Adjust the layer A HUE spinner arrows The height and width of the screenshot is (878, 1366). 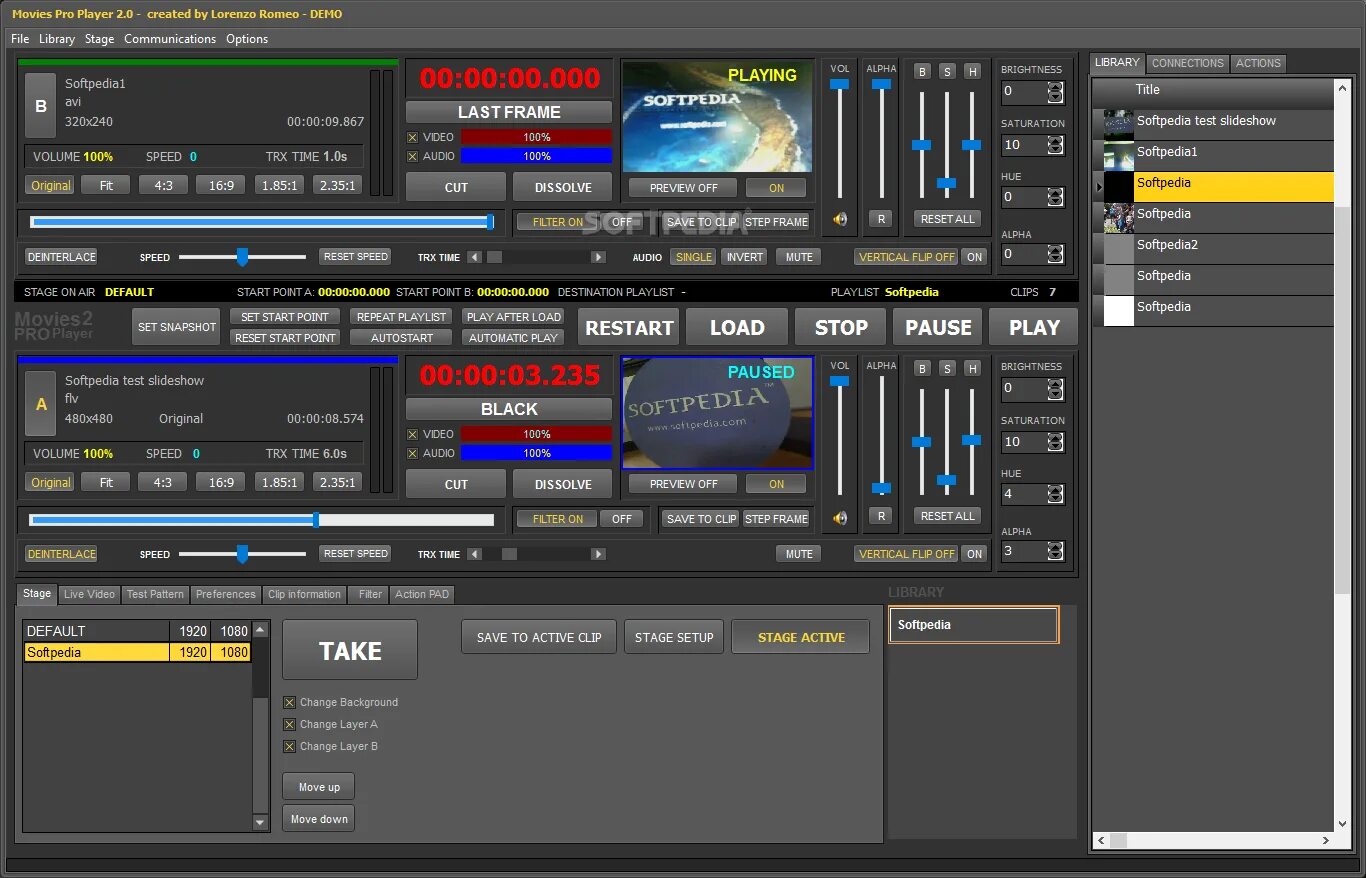pos(1055,494)
